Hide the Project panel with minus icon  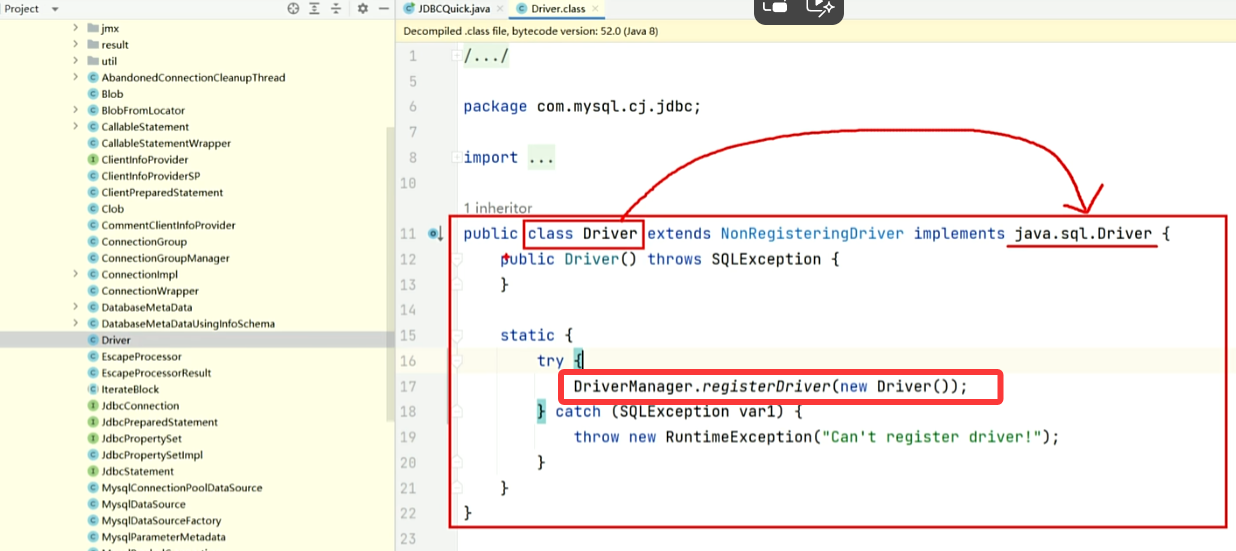[x=385, y=8]
